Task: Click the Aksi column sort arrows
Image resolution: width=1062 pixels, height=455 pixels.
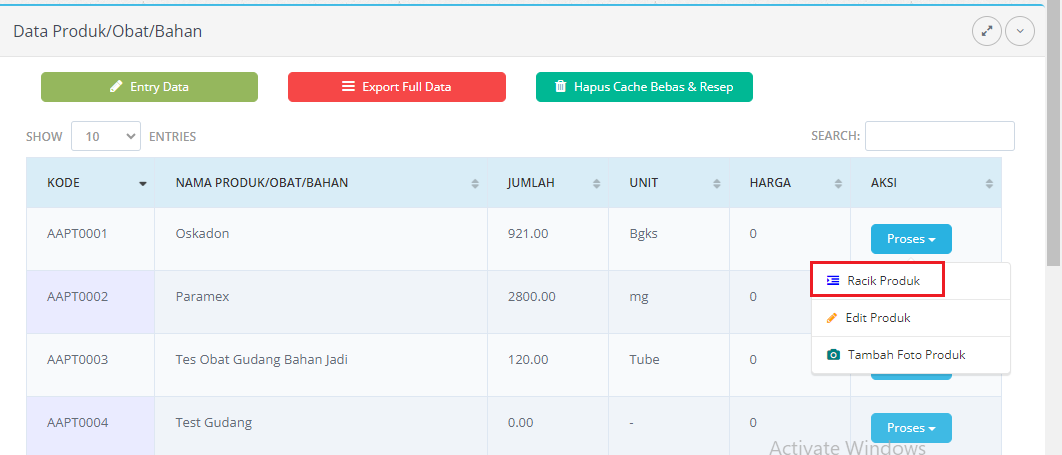Action: pos(989,184)
